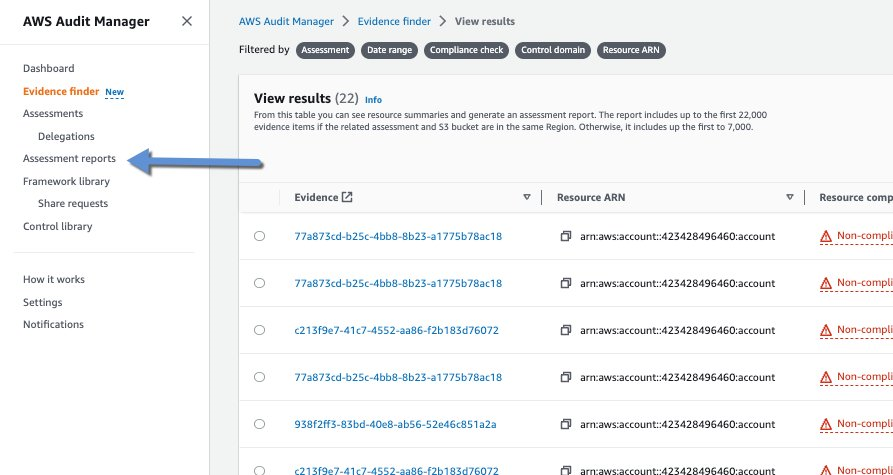Open Resource ARN column sort dropdown arrow
This screenshot has height=475, width=893.
(790, 197)
